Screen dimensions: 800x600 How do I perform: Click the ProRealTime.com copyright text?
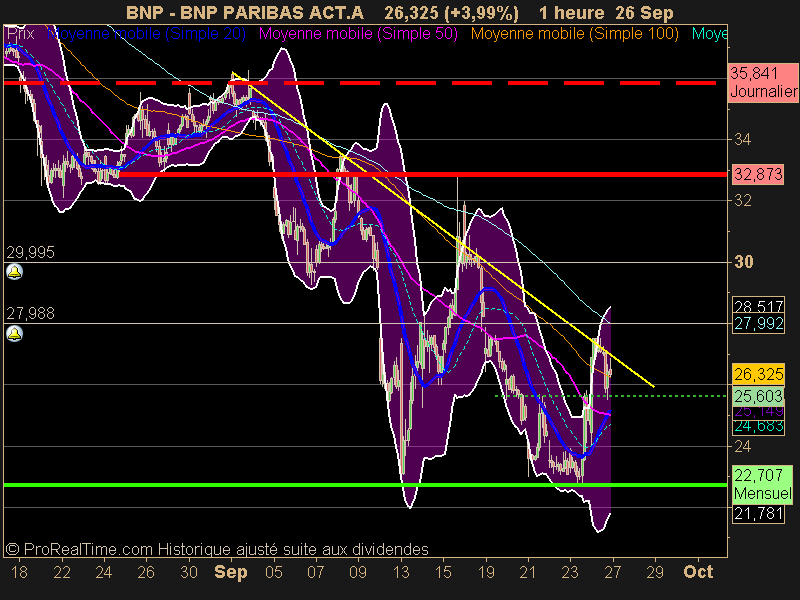pyautogui.click(x=217, y=549)
